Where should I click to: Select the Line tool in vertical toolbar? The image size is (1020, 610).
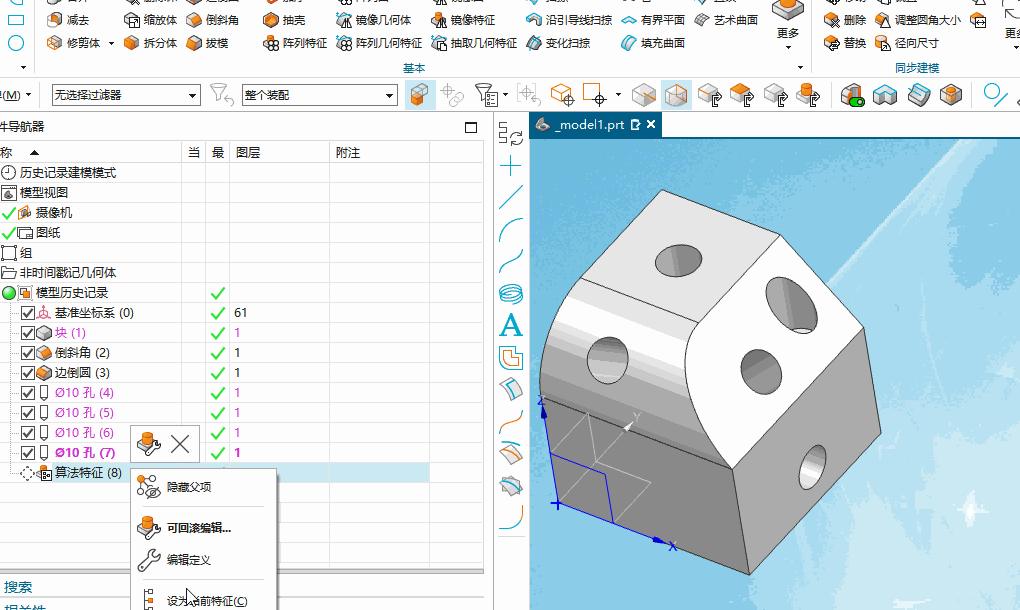point(511,197)
